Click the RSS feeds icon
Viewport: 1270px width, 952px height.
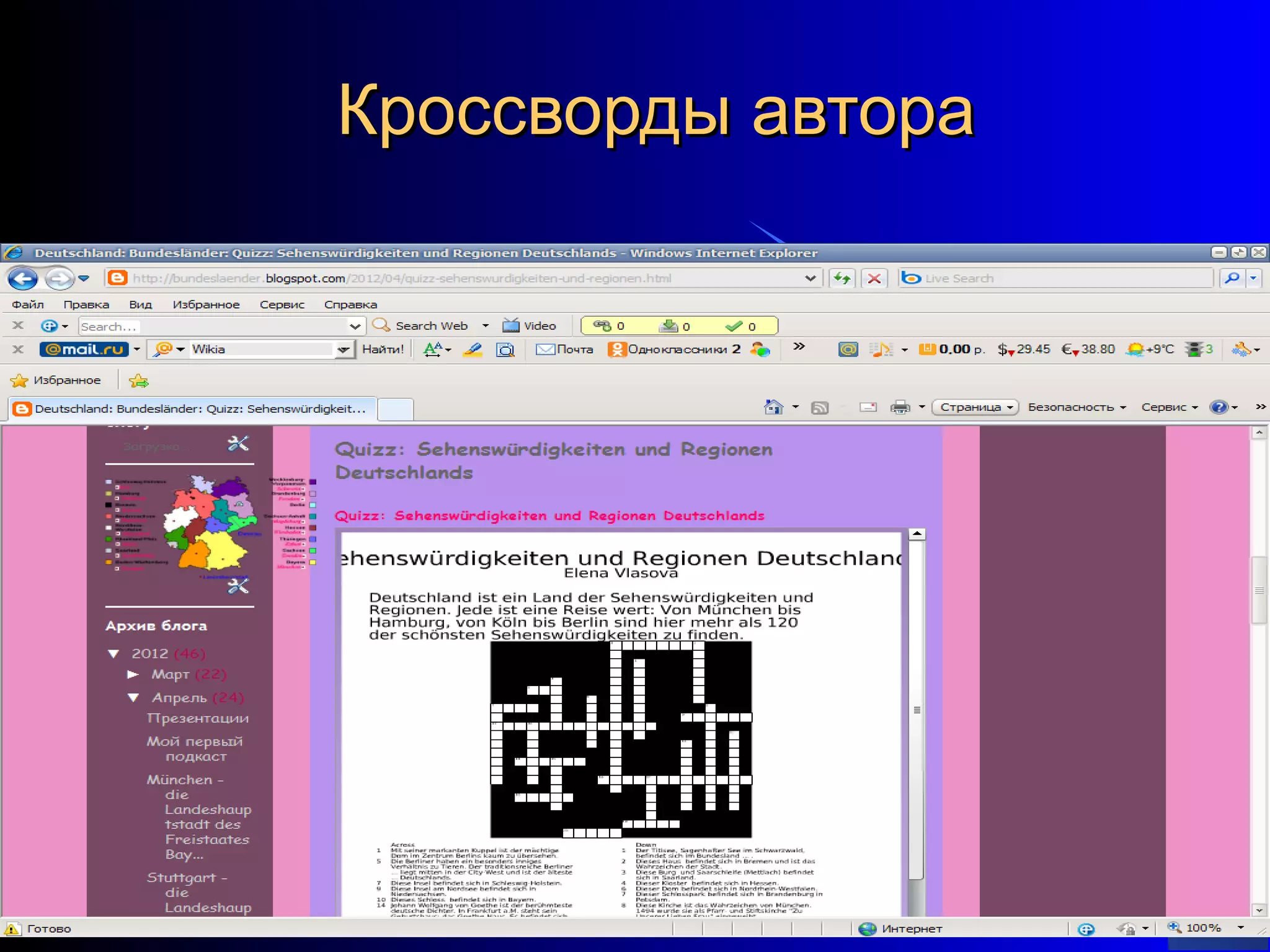pos(820,407)
